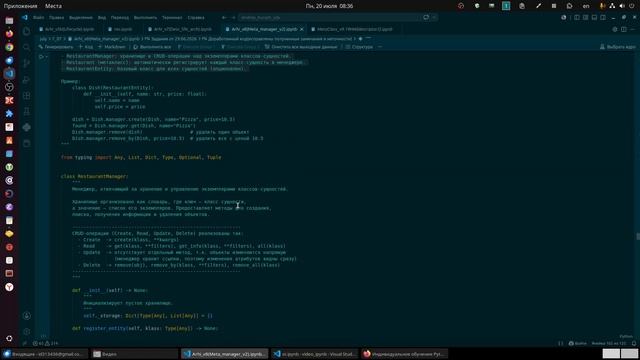
Task: Open the power icon in system tray
Action: (x=631, y=6)
